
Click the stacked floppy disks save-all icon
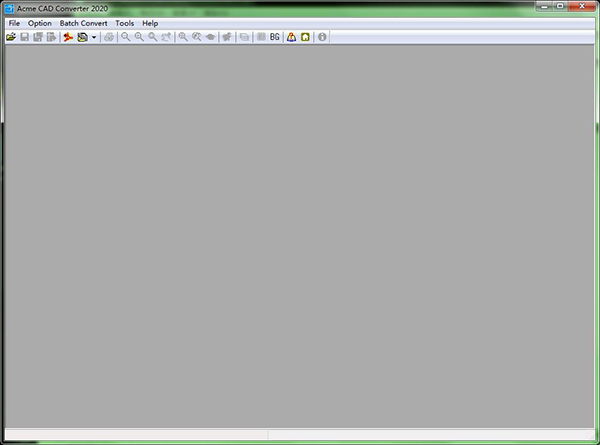38,37
